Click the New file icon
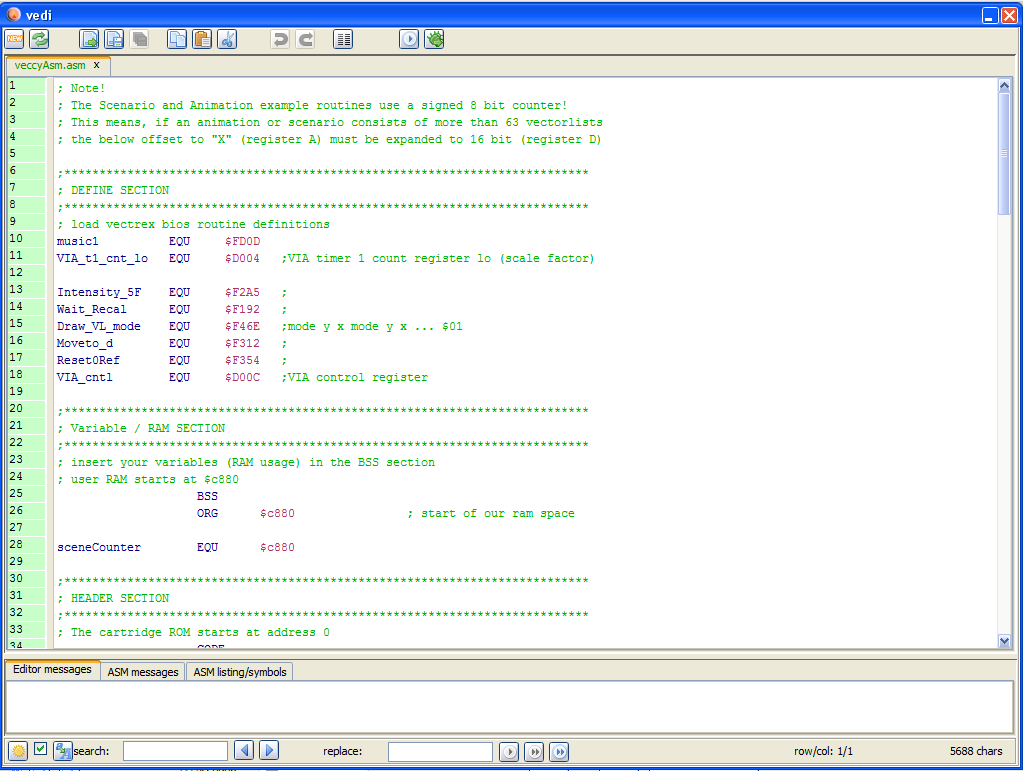Screen dimensions: 1023x771 coord(14,39)
